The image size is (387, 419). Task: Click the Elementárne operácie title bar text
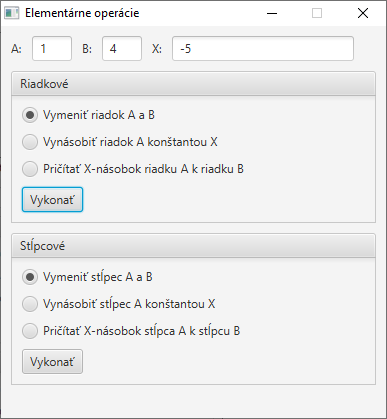(82, 13)
